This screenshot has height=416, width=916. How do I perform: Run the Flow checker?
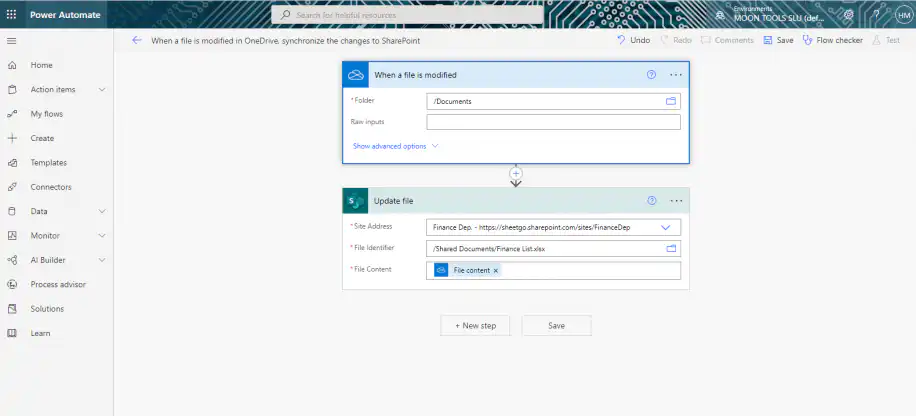[x=832, y=40]
